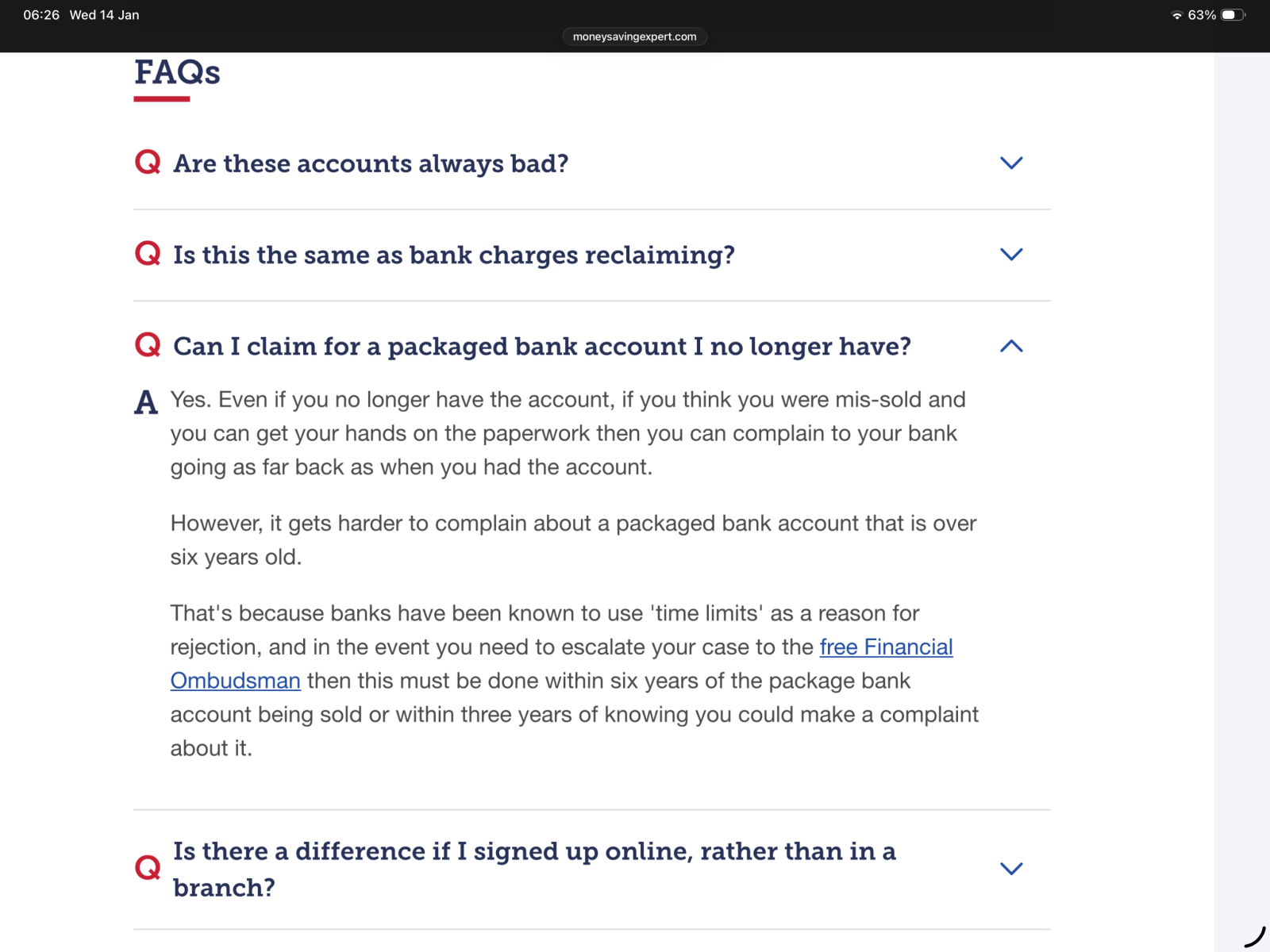Click the Q icon beside the 'signed up online' question
1270x952 pixels.
click(x=148, y=868)
